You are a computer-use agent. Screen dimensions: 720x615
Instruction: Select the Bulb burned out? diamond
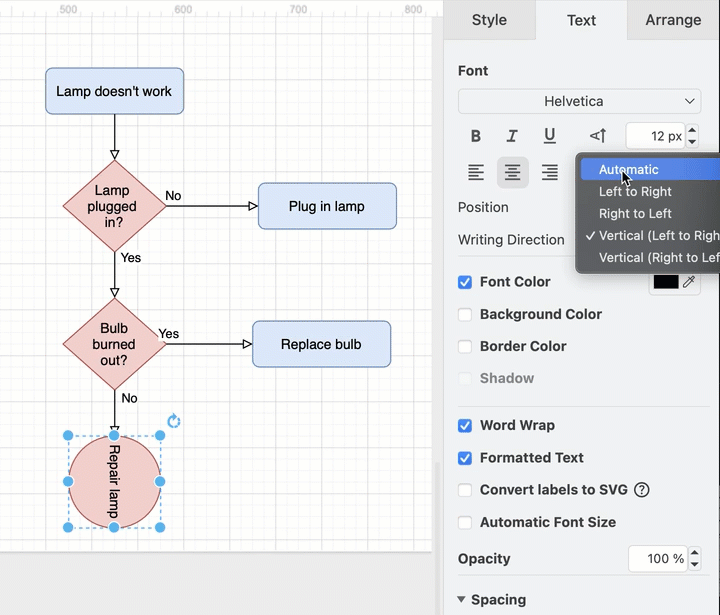coord(114,344)
